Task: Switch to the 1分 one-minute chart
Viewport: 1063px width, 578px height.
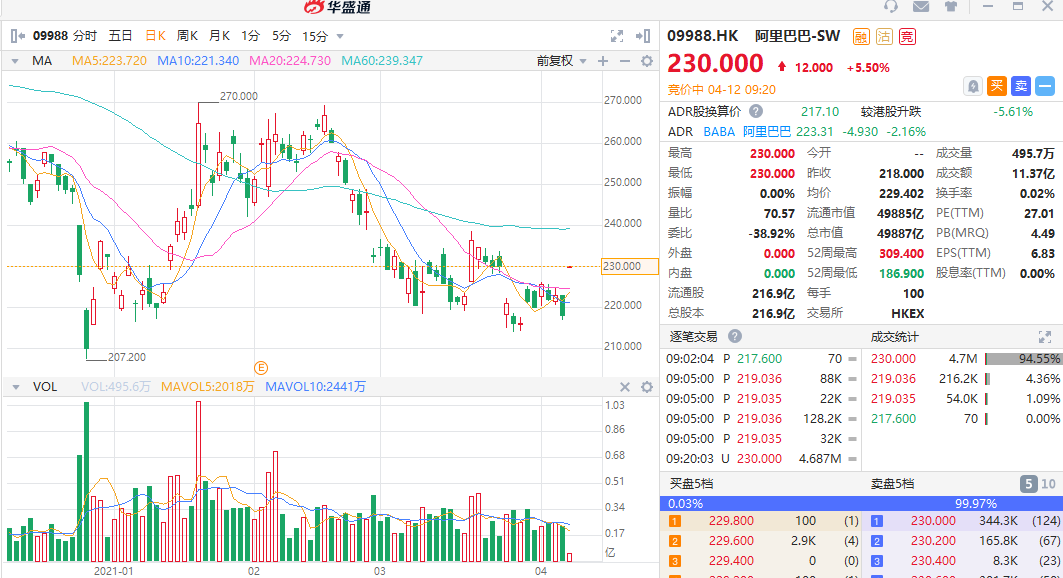Action: 250,36
